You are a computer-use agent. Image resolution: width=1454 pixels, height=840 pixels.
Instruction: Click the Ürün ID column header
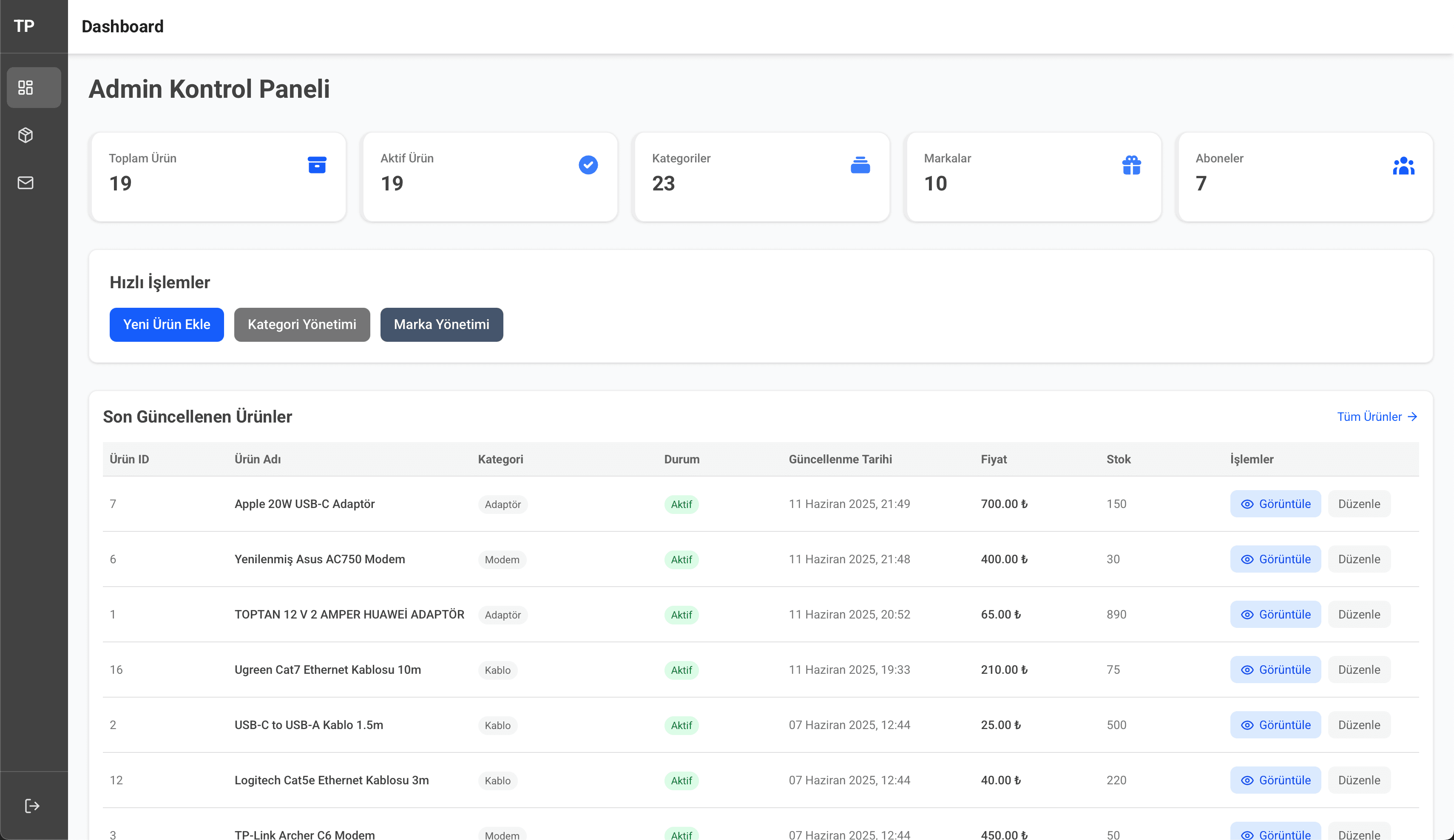(x=129, y=459)
